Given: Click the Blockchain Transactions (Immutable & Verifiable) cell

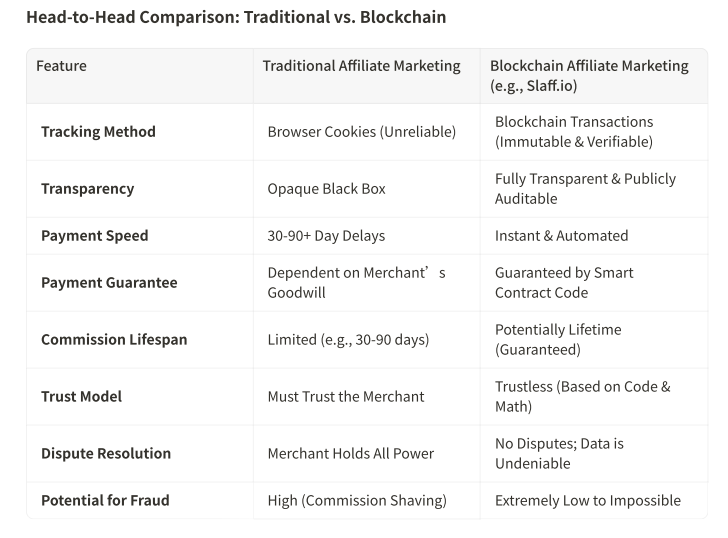Looking at the screenshot, I should point(574,132).
